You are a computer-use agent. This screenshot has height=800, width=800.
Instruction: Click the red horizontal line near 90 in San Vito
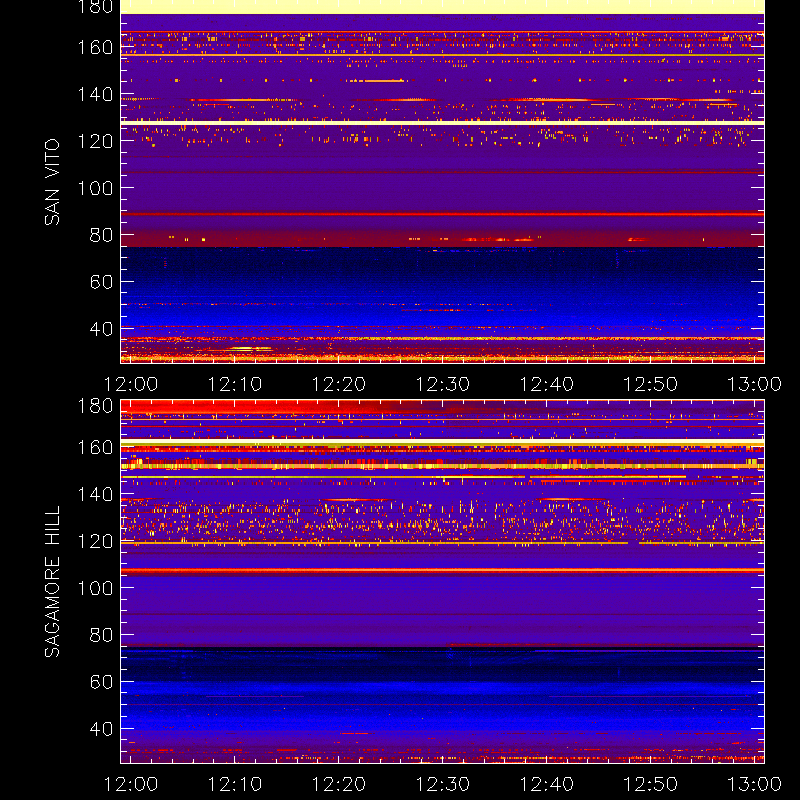442,214
